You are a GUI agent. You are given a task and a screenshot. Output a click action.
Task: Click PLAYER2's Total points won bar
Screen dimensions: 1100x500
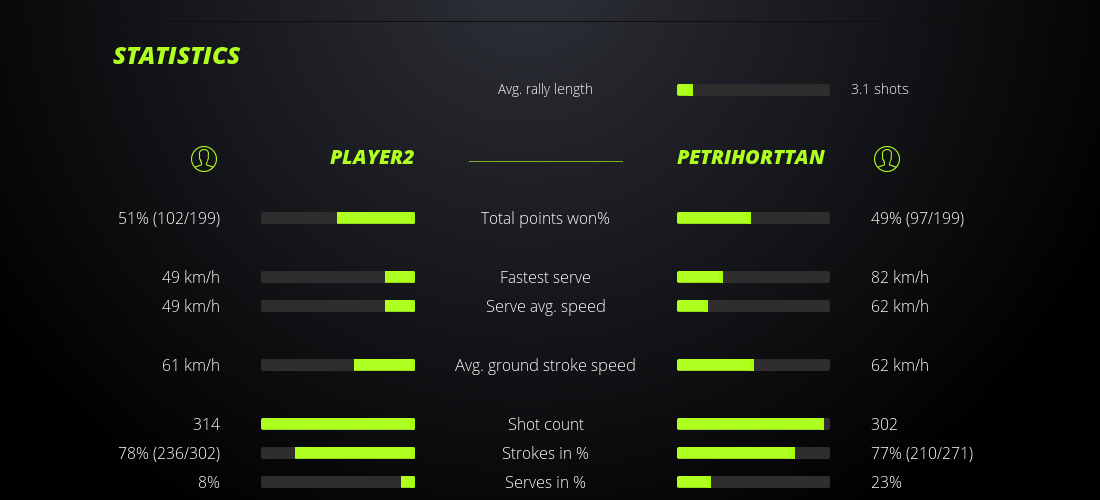coord(338,218)
